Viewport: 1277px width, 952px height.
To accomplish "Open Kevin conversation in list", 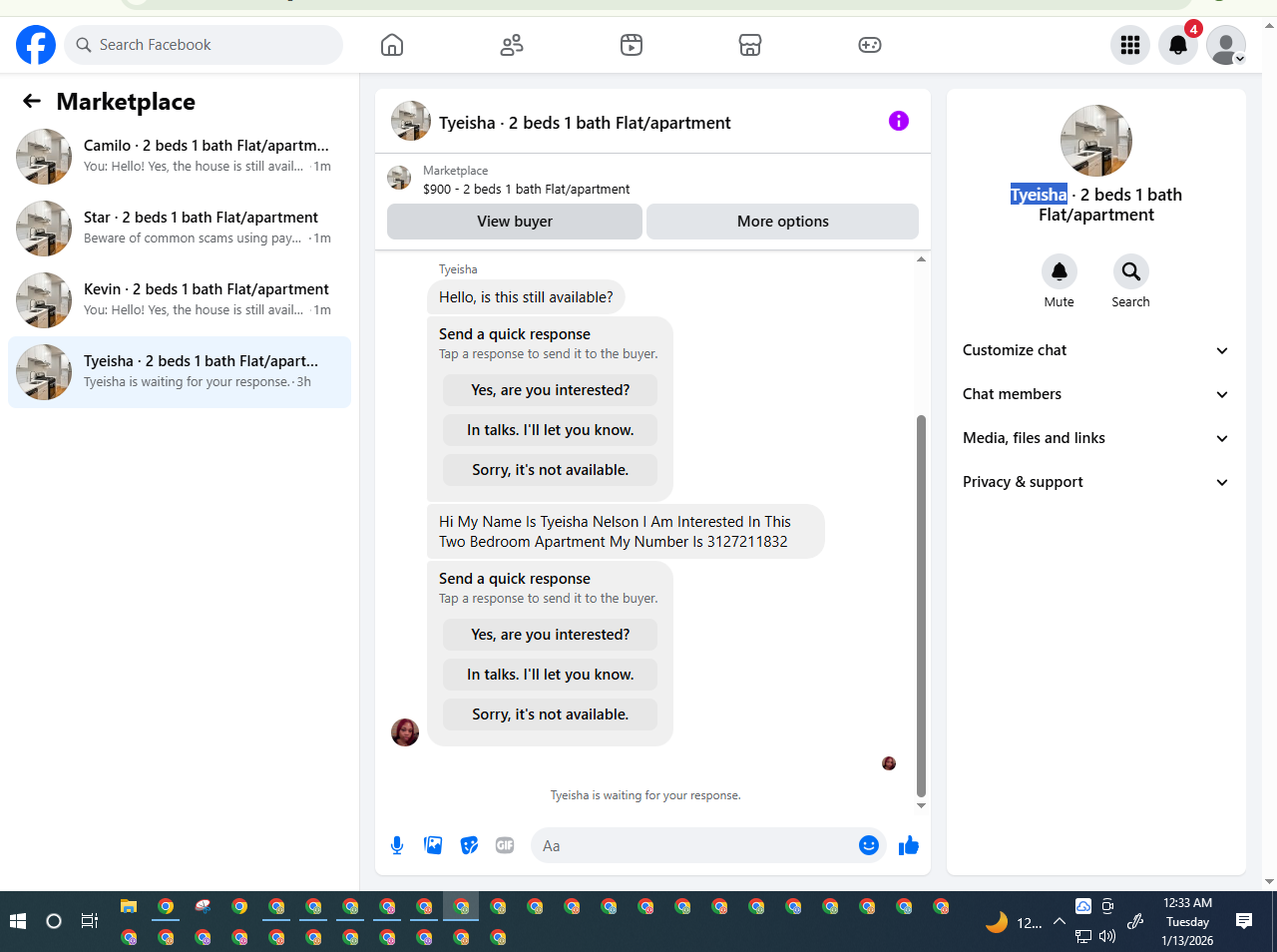I will click(180, 300).
